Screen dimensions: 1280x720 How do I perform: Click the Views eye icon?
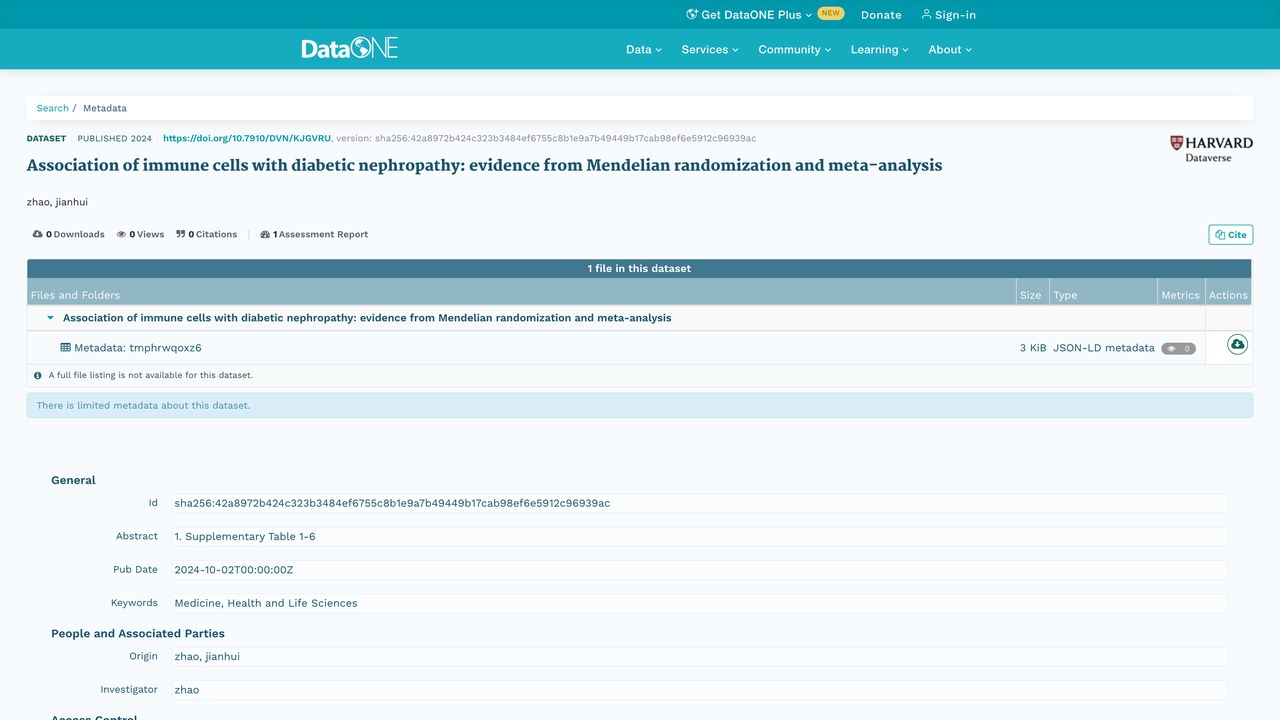click(121, 234)
